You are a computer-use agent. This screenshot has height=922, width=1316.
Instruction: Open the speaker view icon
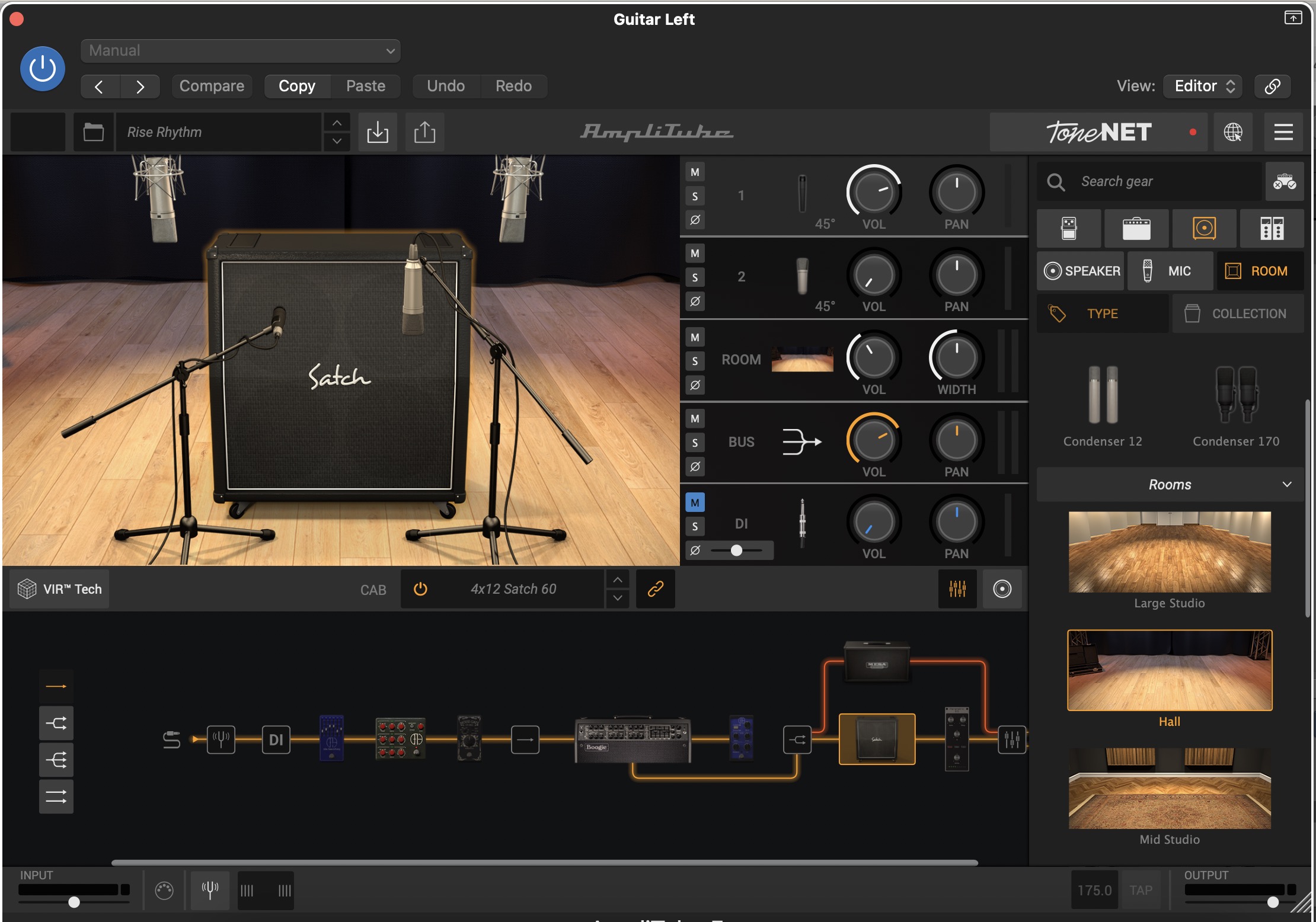pos(1002,590)
